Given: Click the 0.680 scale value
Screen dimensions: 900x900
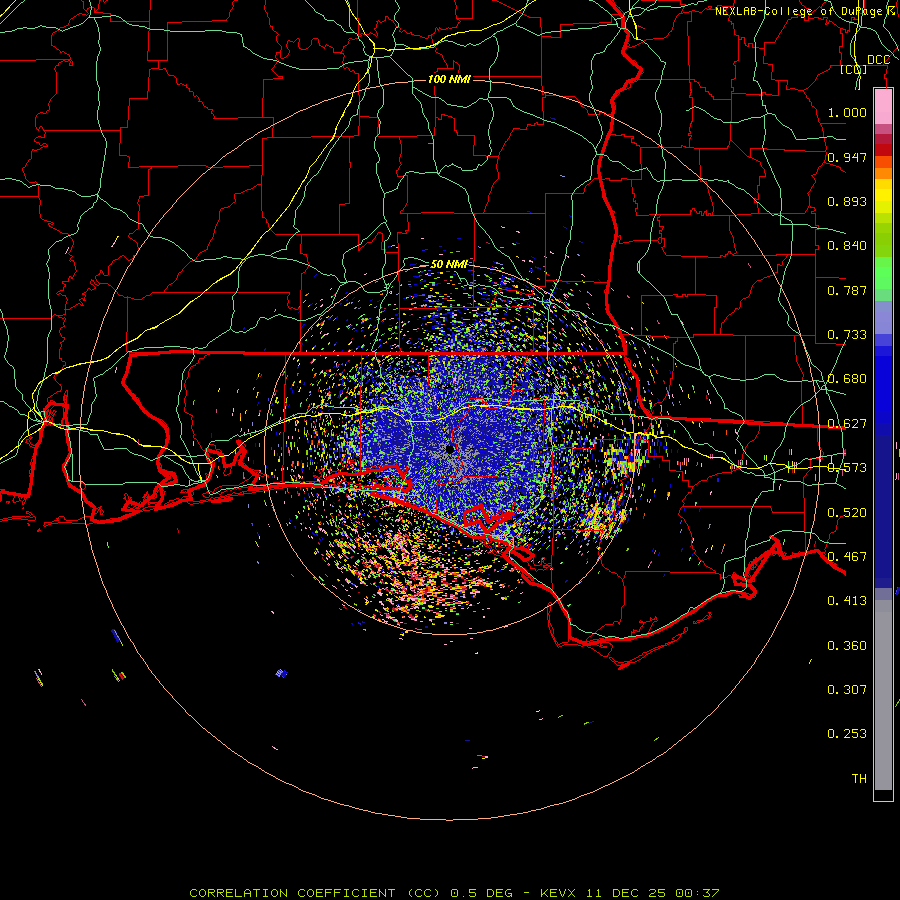Looking at the screenshot, I should (847, 379).
